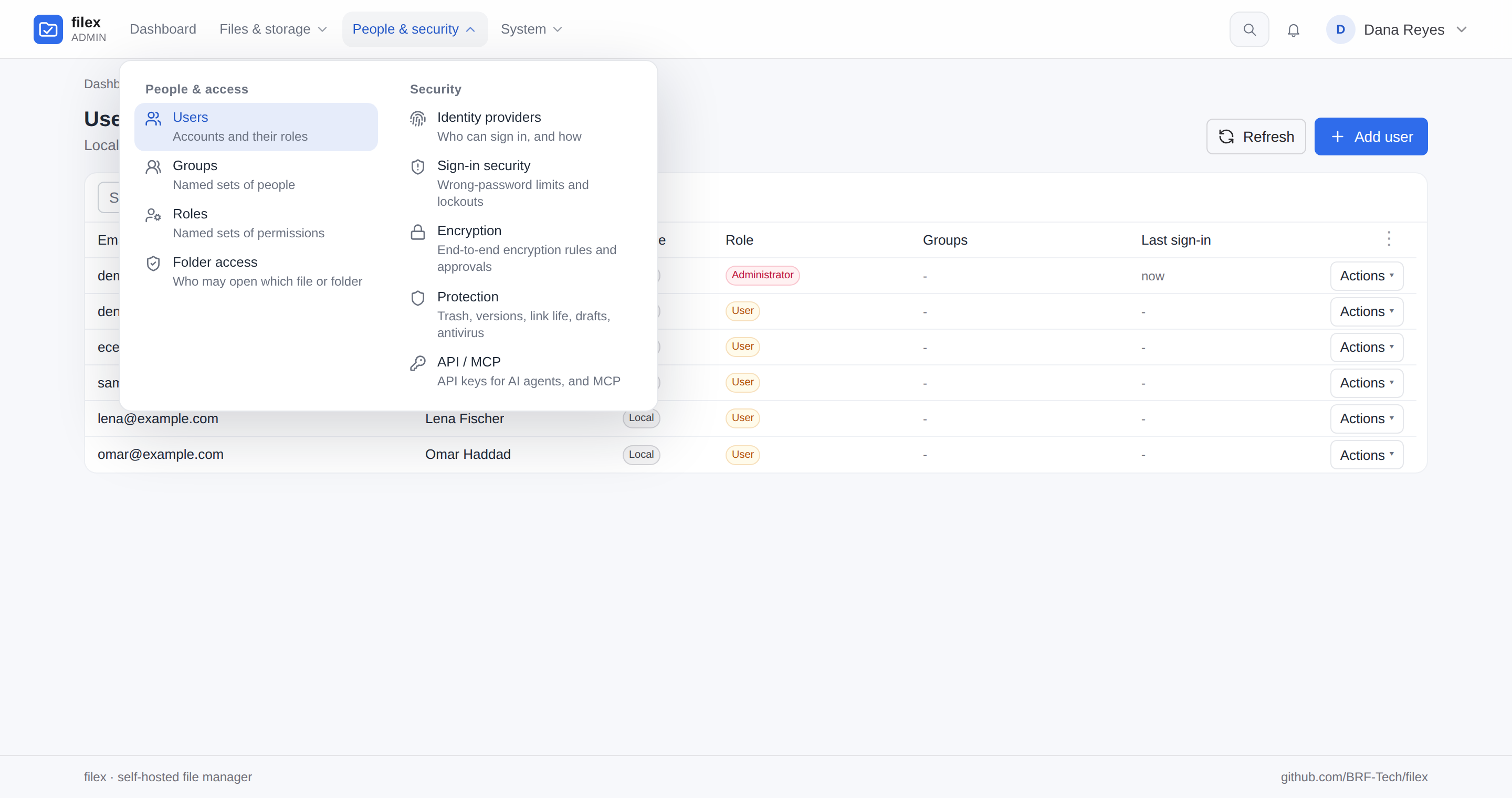Go to Dashboard in top navigation
This screenshot has width=1512, height=798.
(x=163, y=29)
